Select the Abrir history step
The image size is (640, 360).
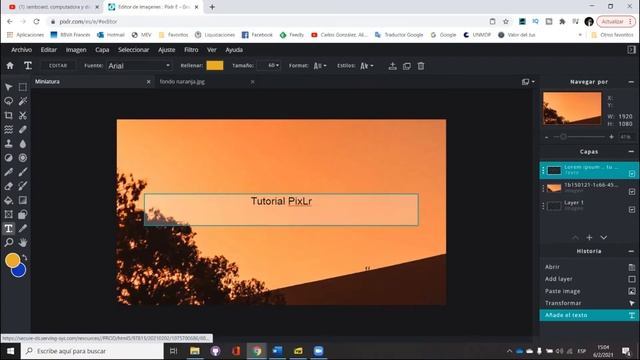click(x=589, y=267)
